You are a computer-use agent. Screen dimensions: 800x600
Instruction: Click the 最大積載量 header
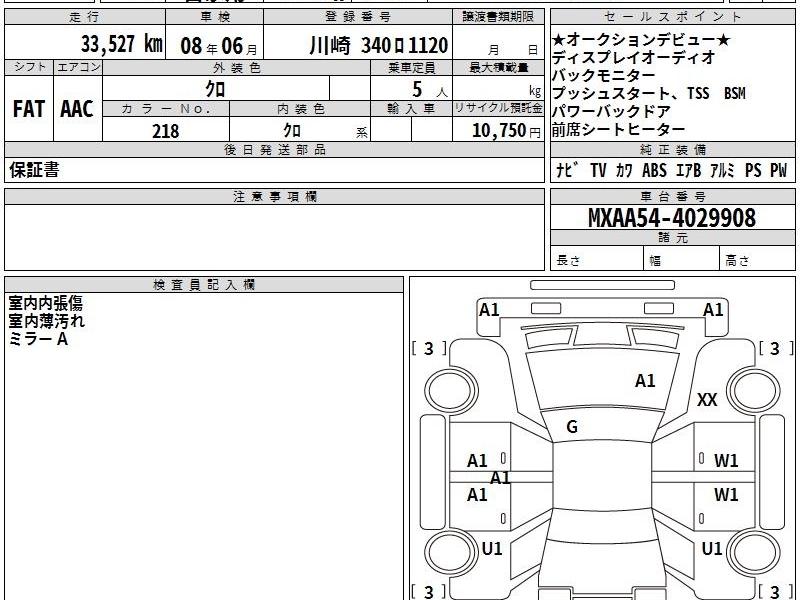(x=498, y=67)
